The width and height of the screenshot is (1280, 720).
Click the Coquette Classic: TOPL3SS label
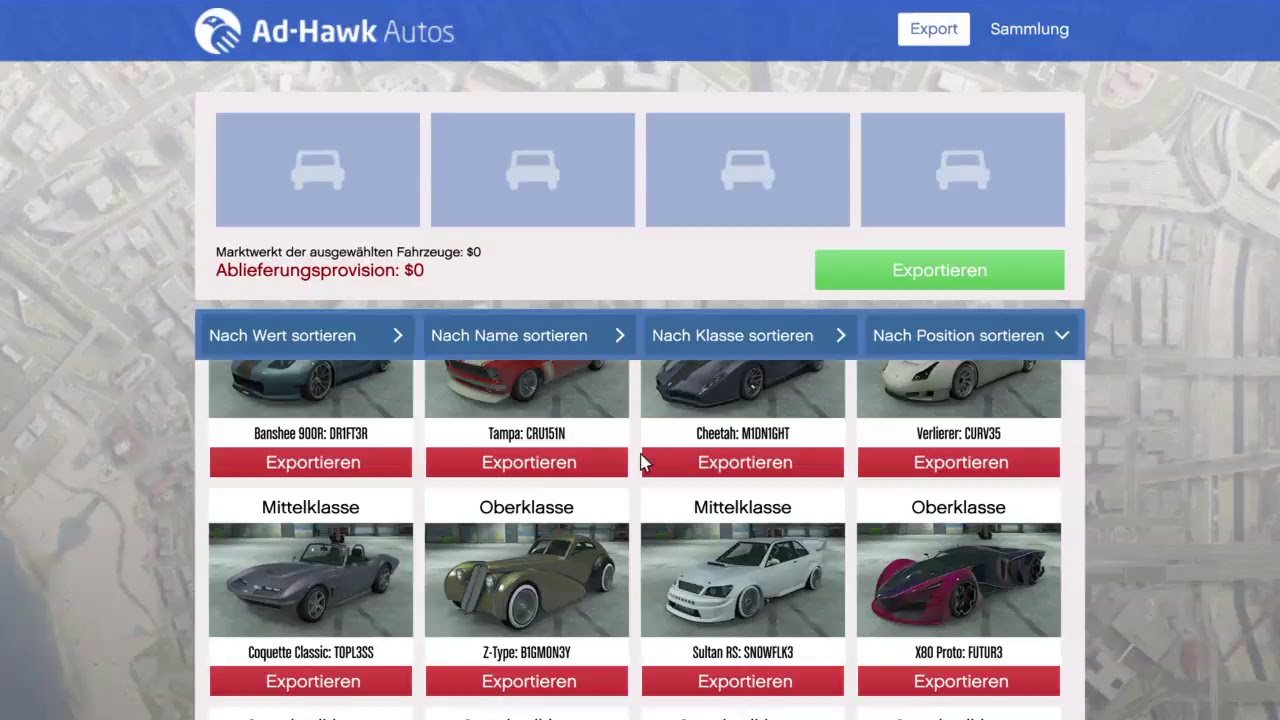[311, 653]
